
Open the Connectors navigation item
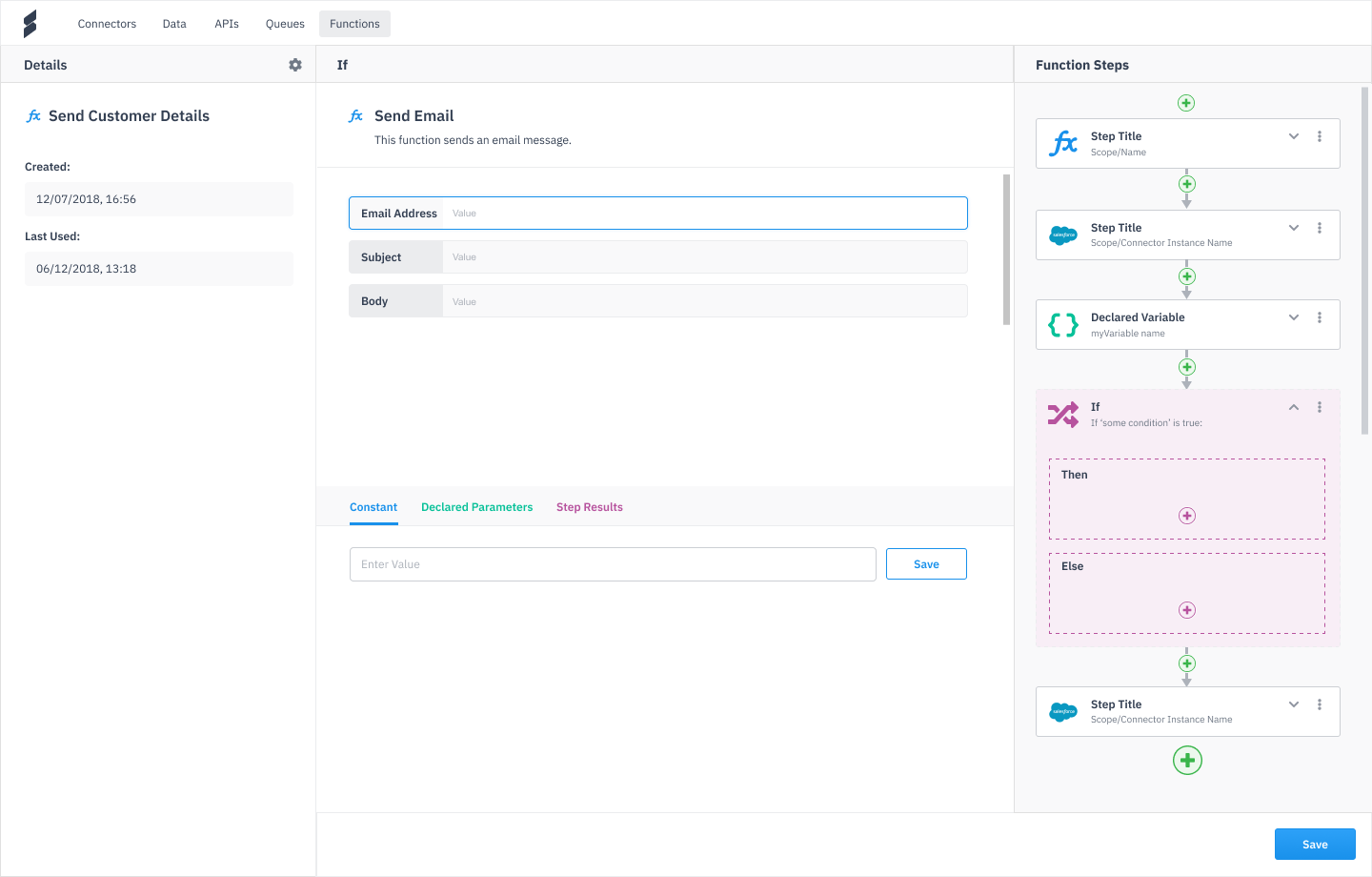pos(106,23)
